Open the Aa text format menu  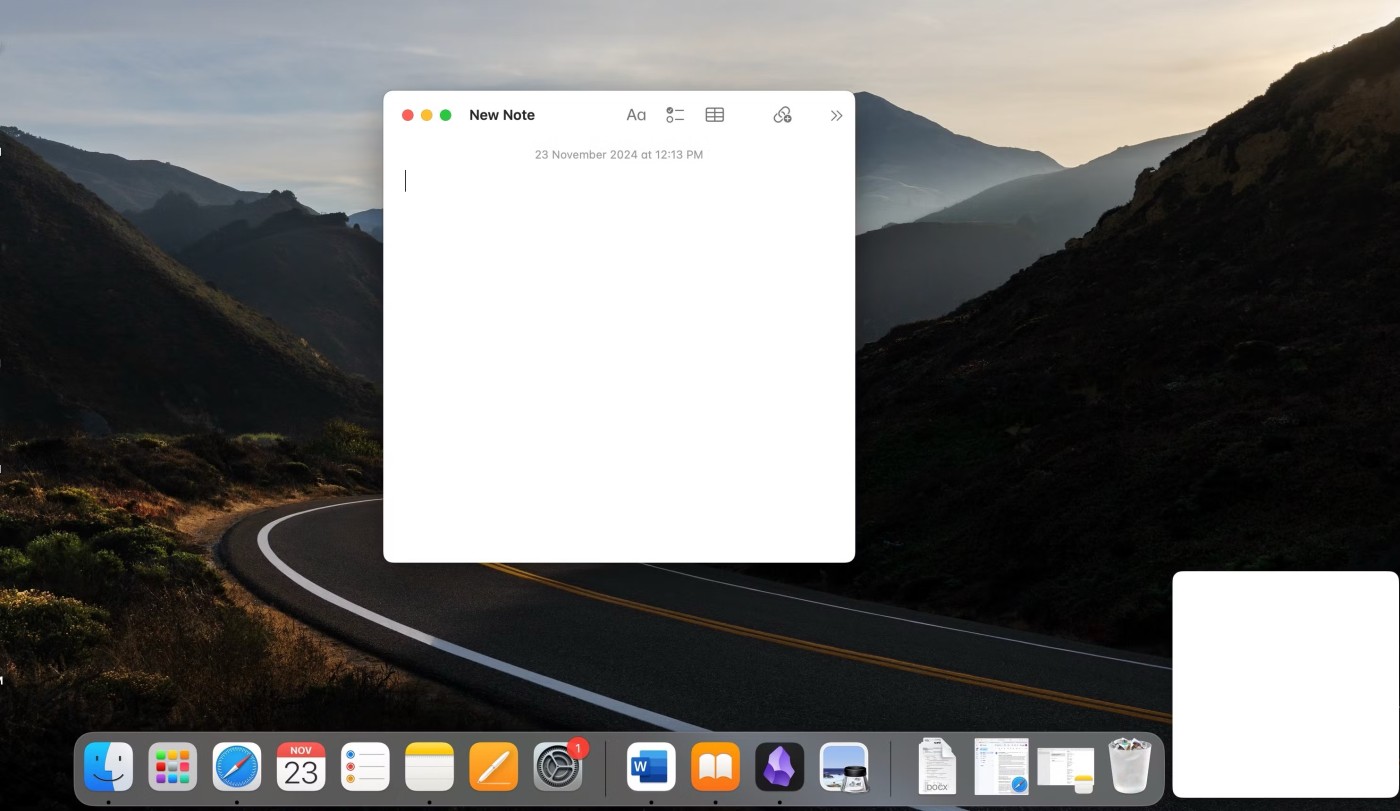[x=636, y=115]
